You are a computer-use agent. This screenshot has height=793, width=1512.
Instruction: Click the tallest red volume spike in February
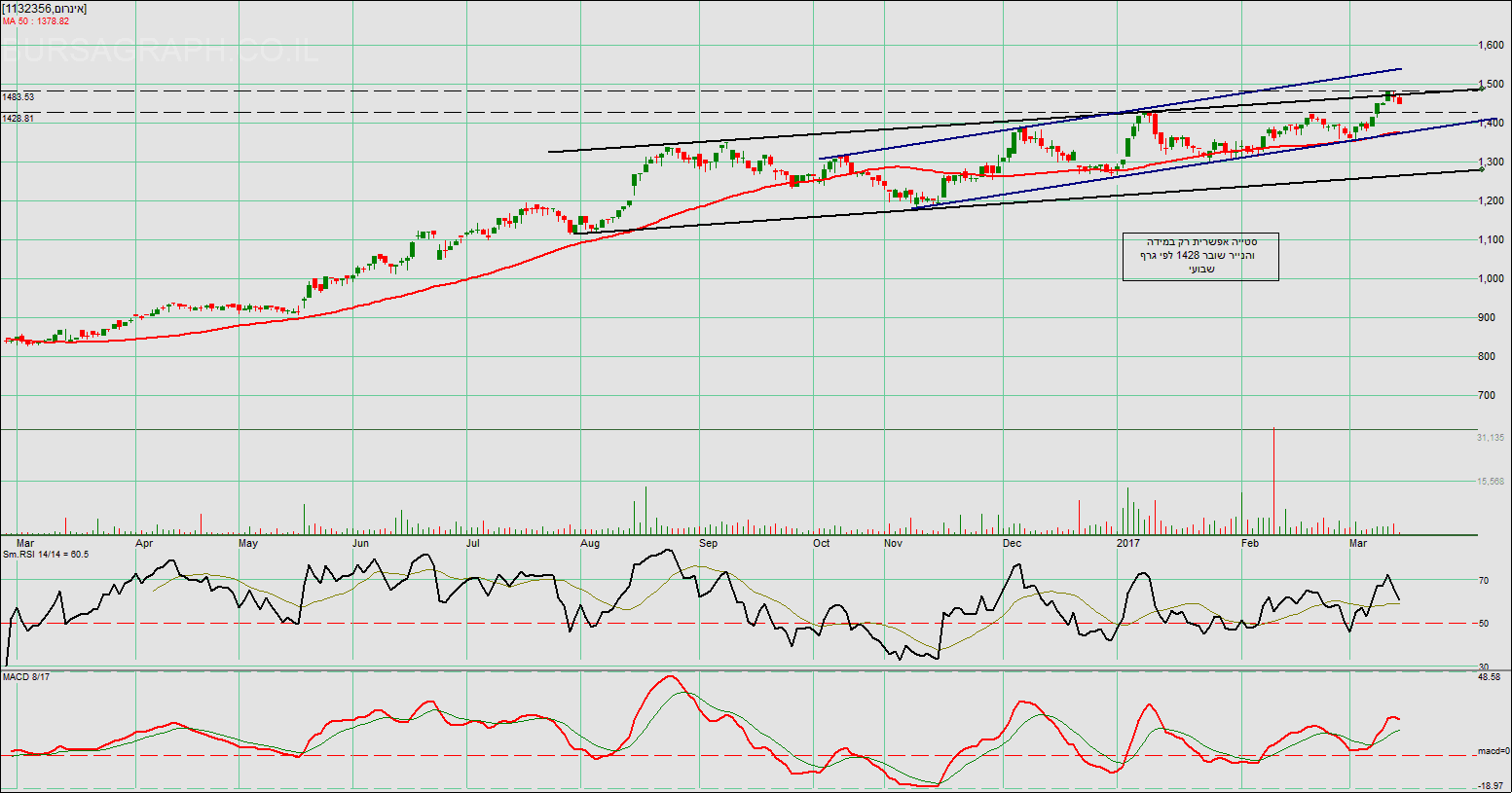pos(1273,481)
